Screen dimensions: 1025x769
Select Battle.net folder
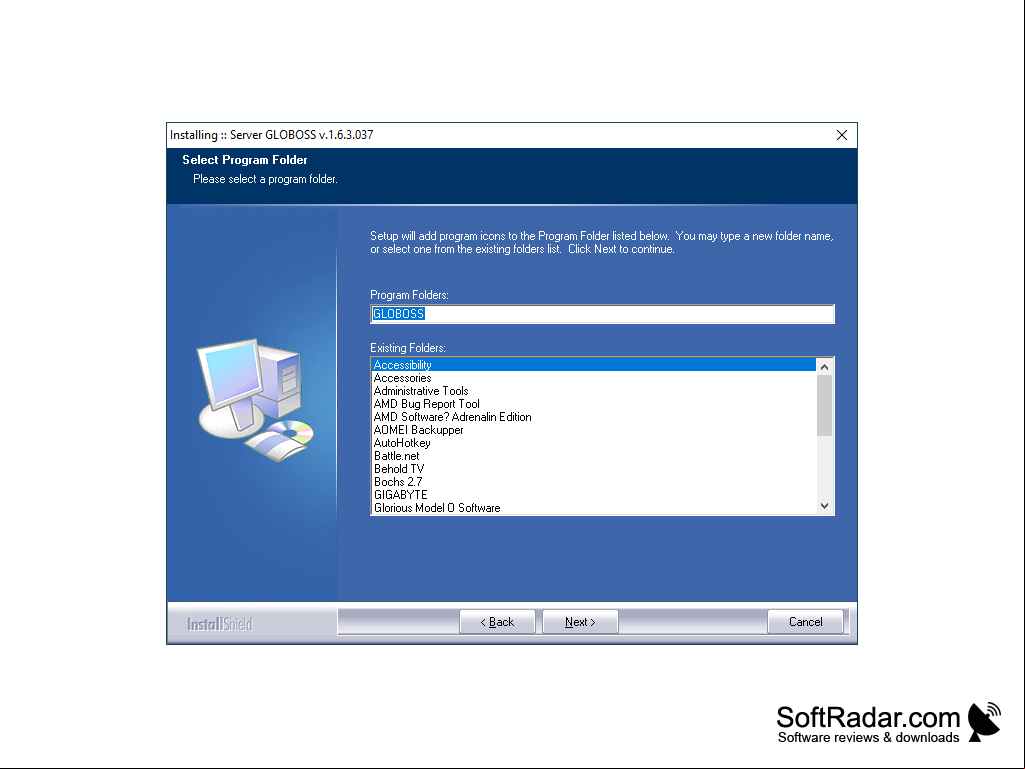[x=594, y=456]
